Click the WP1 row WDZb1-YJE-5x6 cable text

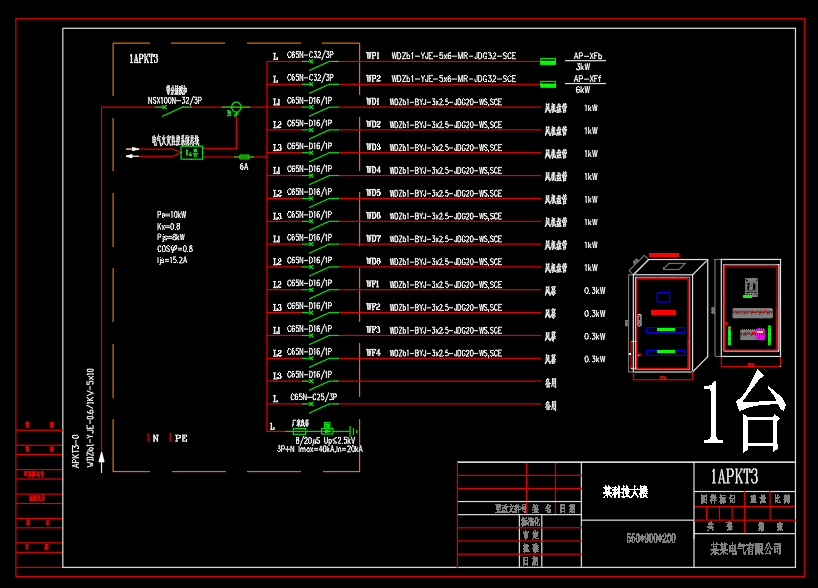coord(454,56)
